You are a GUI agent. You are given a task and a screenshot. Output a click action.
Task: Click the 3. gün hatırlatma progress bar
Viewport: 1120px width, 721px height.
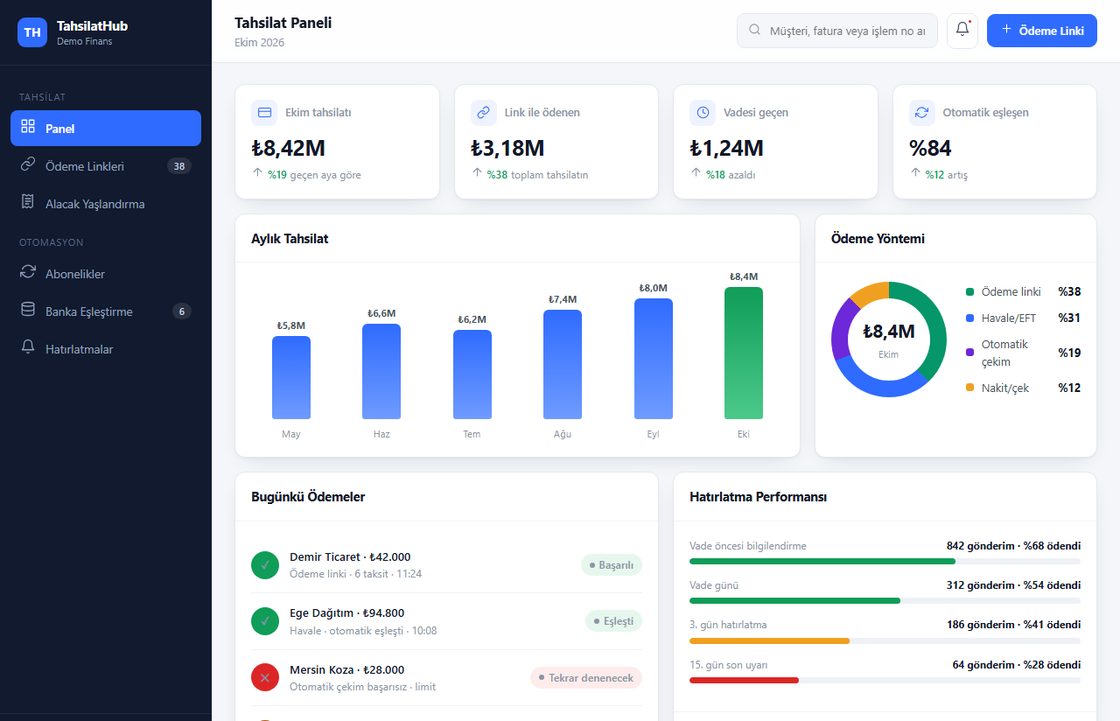pyautogui.click(x=884, y=641)
